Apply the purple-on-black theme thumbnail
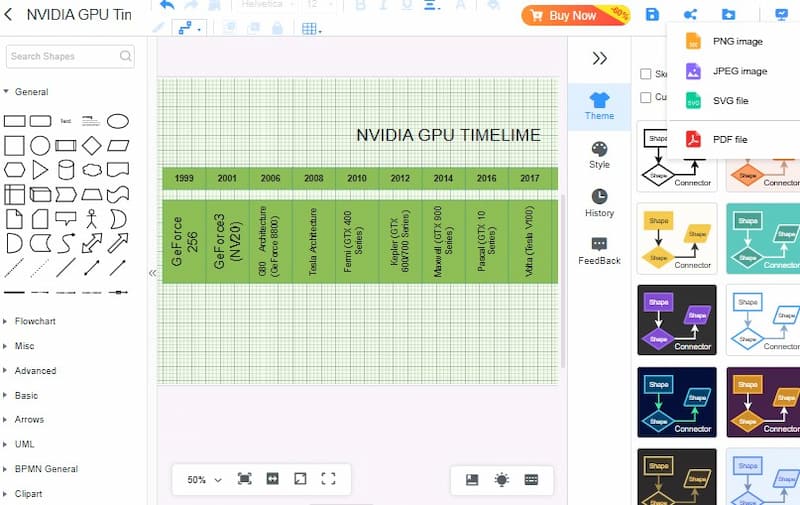The height and width of the screenshot is (505, 800). click(x=677, y=320)
